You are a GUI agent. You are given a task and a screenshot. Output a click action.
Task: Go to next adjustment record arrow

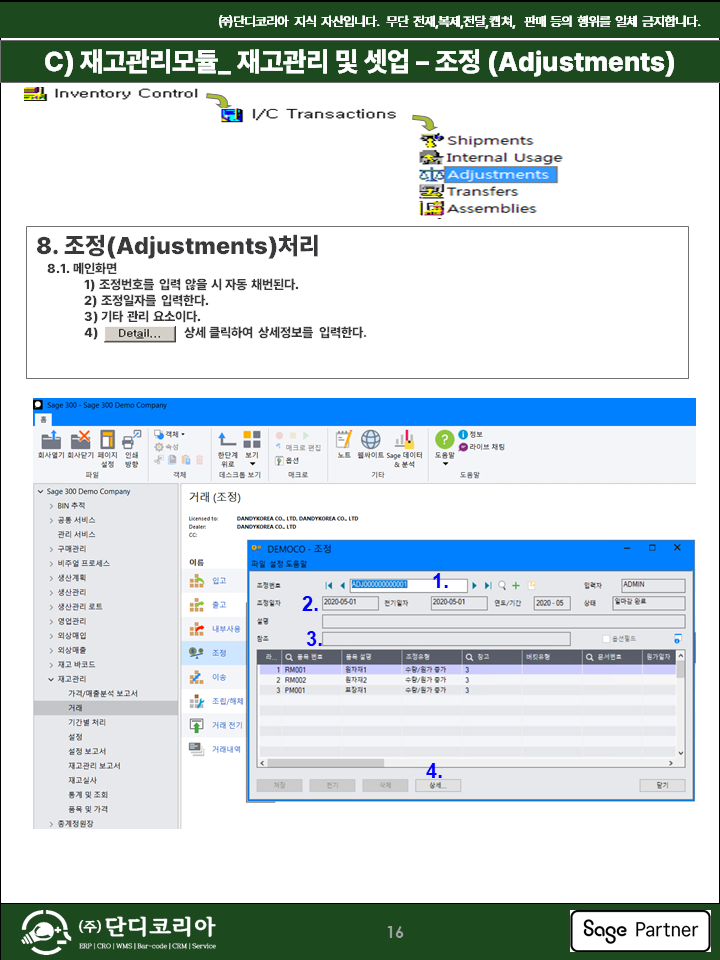point(474,585)
